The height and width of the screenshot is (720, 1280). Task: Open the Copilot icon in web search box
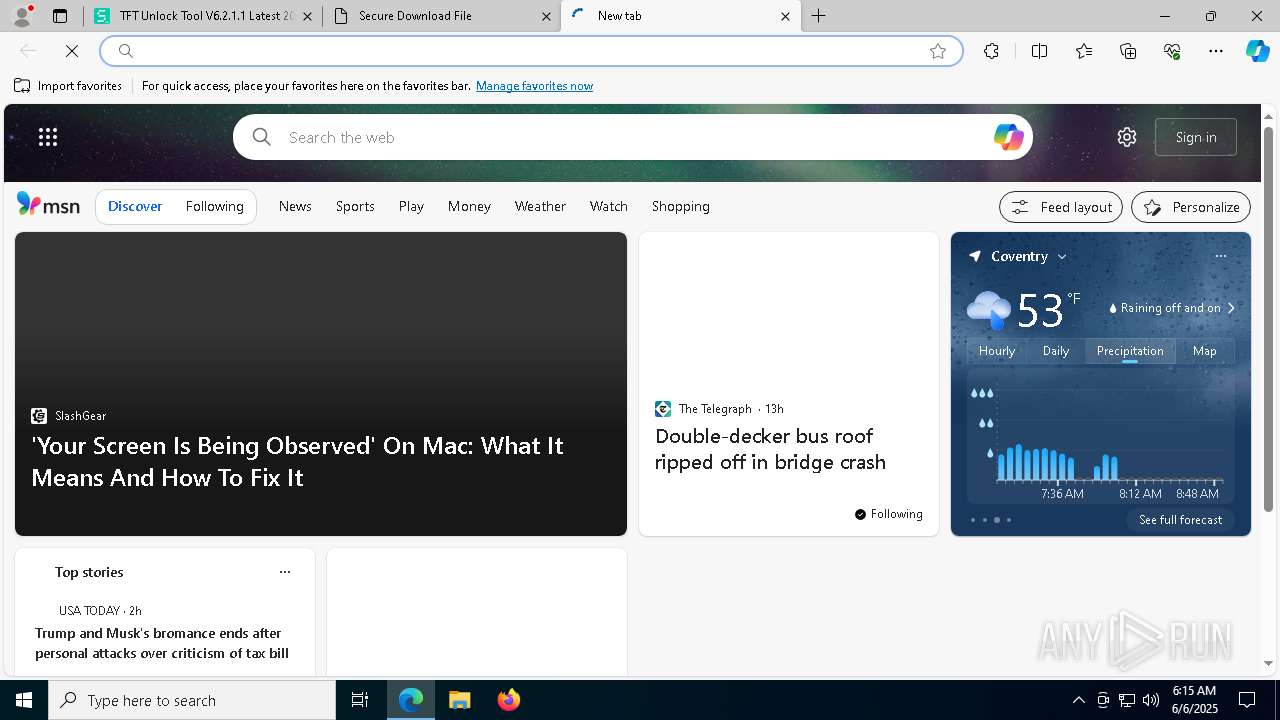coord(1008,137)
